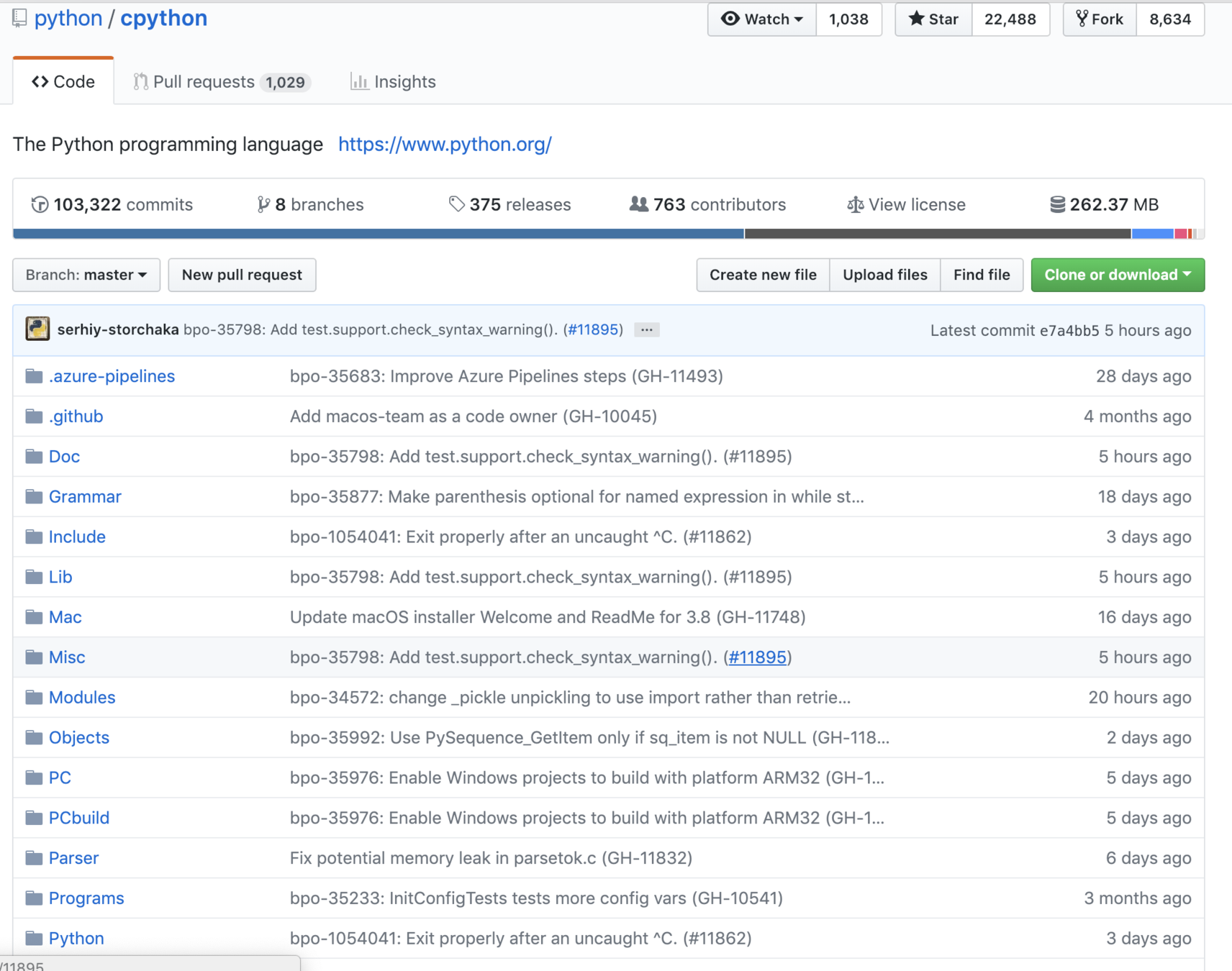Click the branches fork icon
The width and height of the screenshot is (1232, 971).
[x=263, y=205]
